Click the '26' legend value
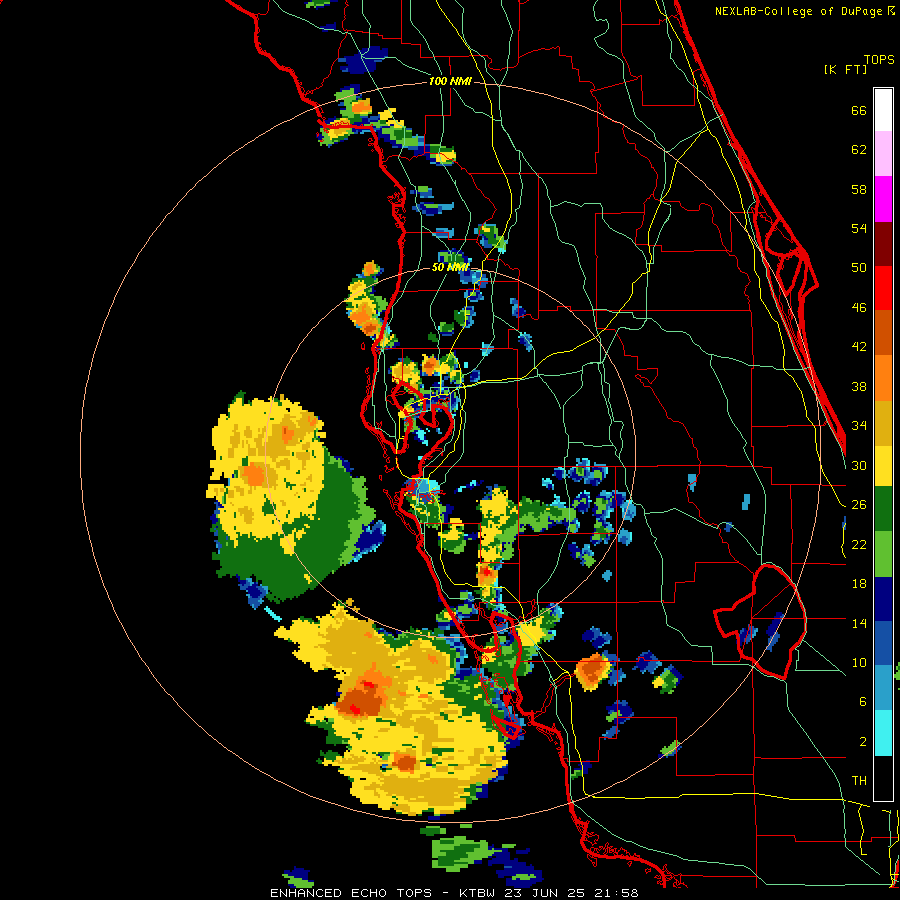Screen dimensions: 900x900 [x=859, y=505]
